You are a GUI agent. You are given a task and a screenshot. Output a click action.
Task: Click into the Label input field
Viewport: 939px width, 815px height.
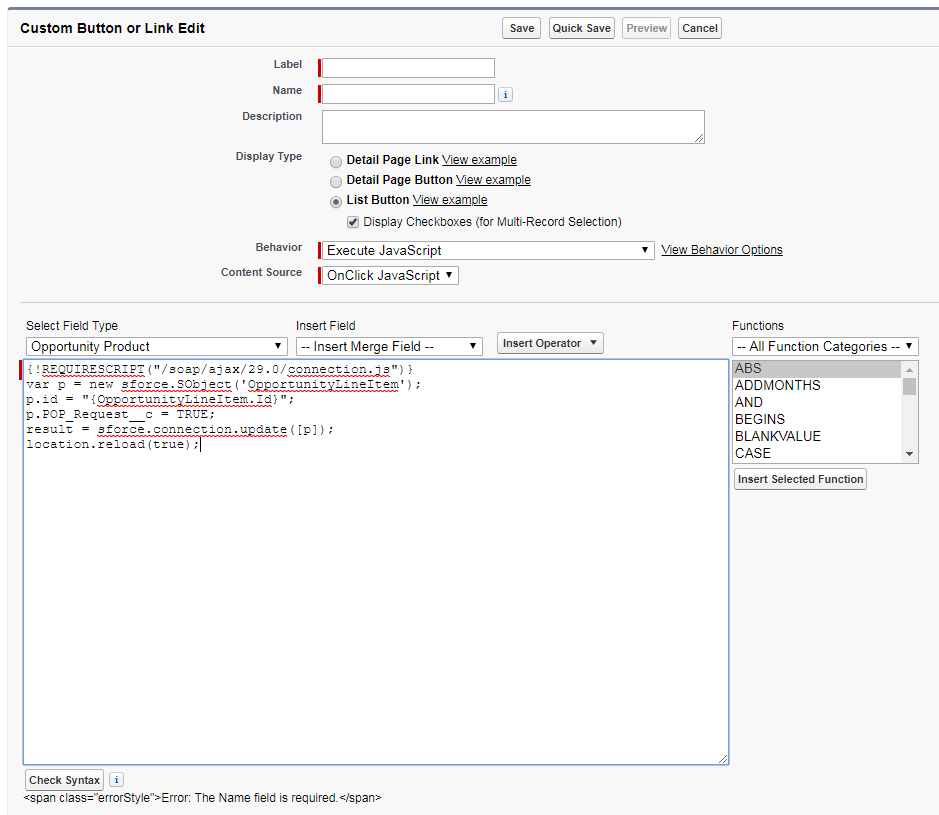(408, 68)
